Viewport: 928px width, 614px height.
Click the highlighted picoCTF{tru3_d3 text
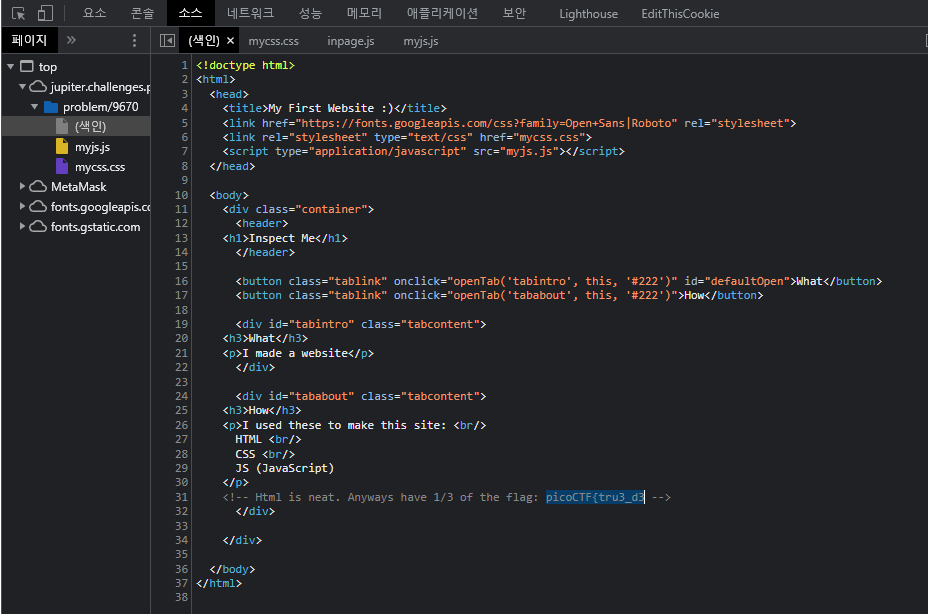595,497
